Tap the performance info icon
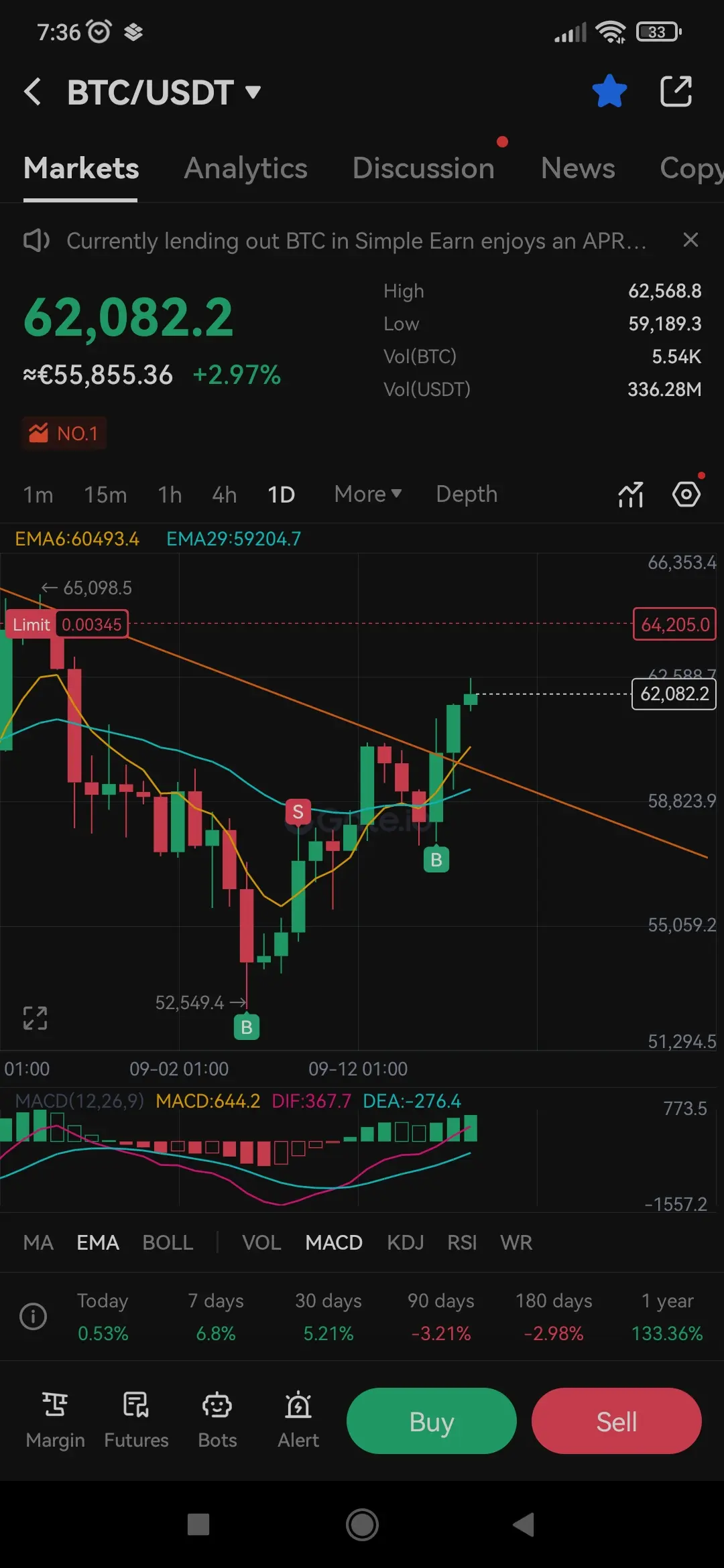The height and width of the screenshot is (1568, 724). (x=33, y=1316)
